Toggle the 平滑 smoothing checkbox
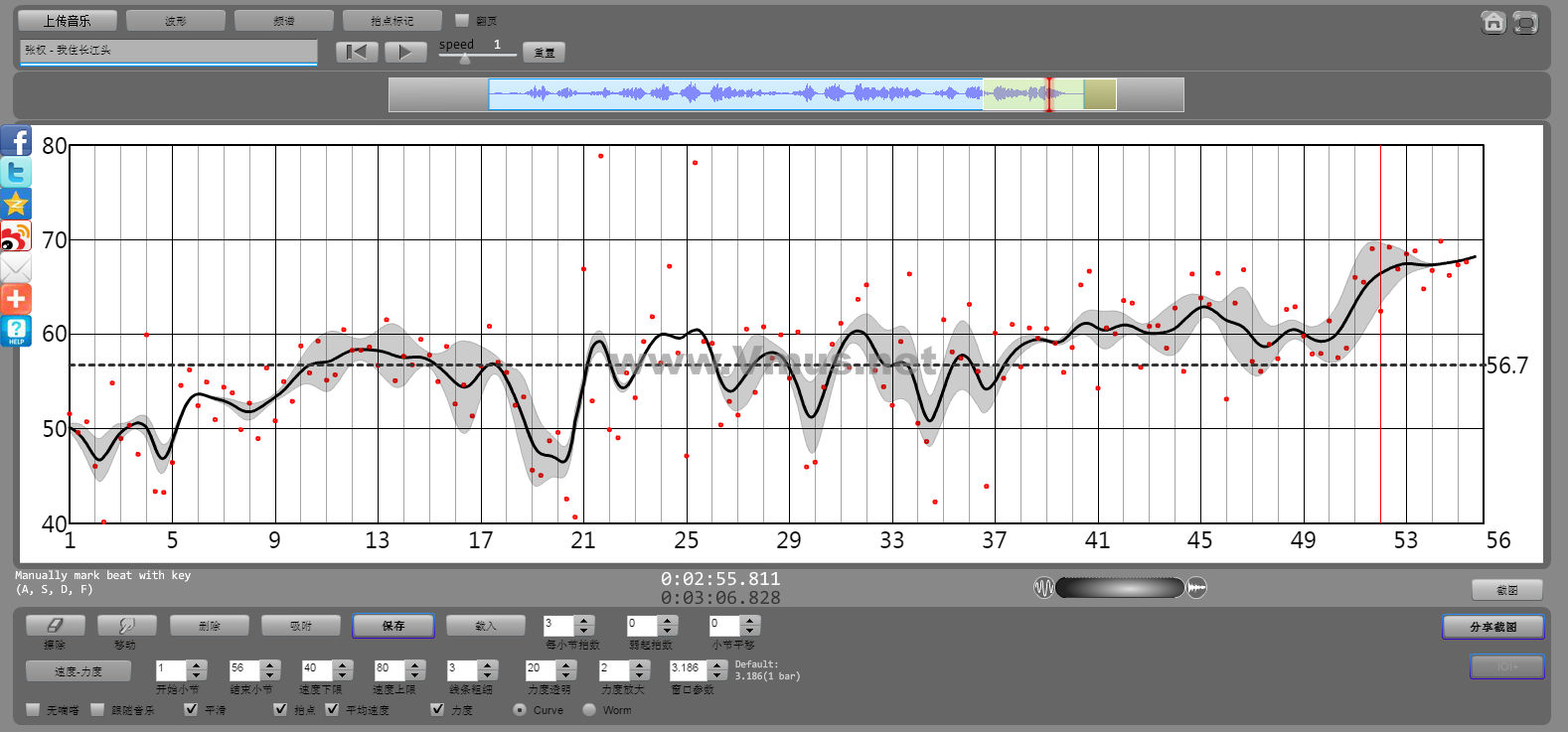Screen dimensions: 1568x732 click(x=191, y=709)
